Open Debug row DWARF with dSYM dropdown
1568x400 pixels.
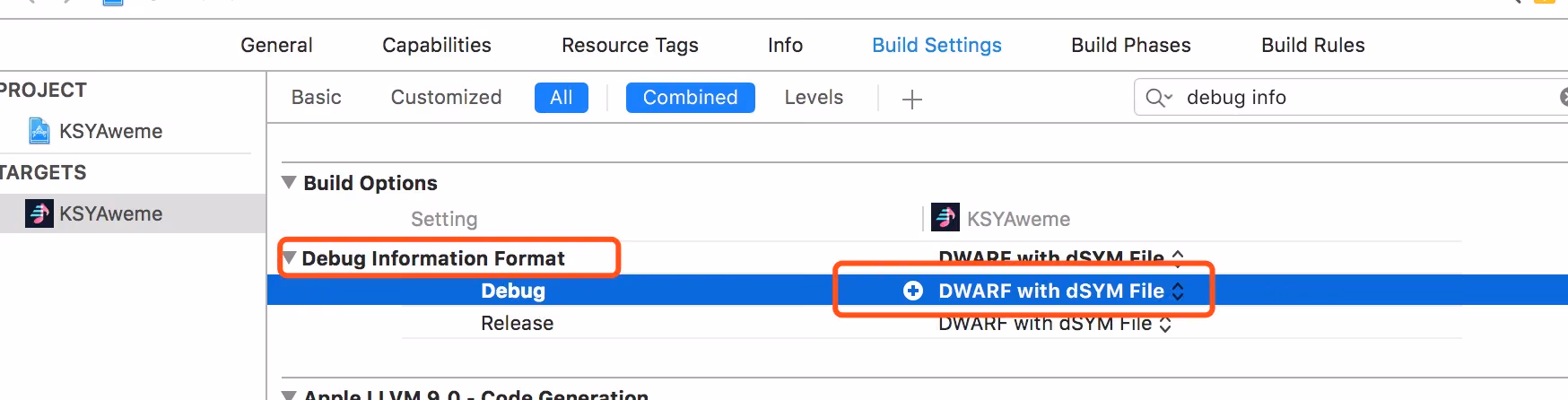click(1061, 291)
